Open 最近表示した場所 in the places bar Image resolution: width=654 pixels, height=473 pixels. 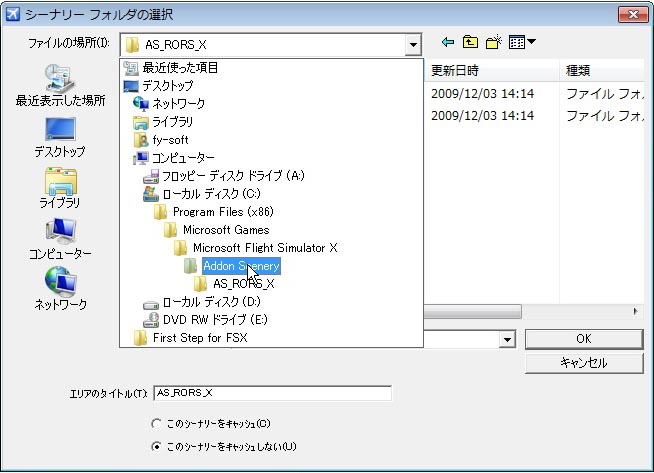click(60, 86)
